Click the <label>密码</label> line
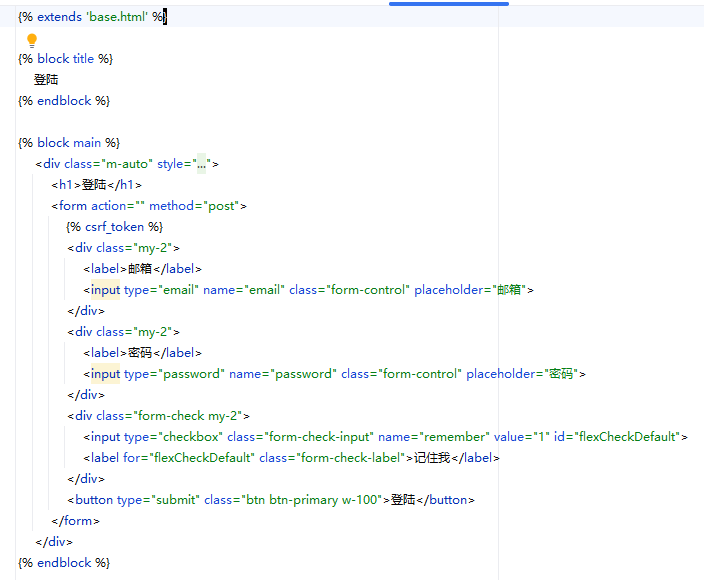This screenshot has width=704, height=580. coord(142,353)
